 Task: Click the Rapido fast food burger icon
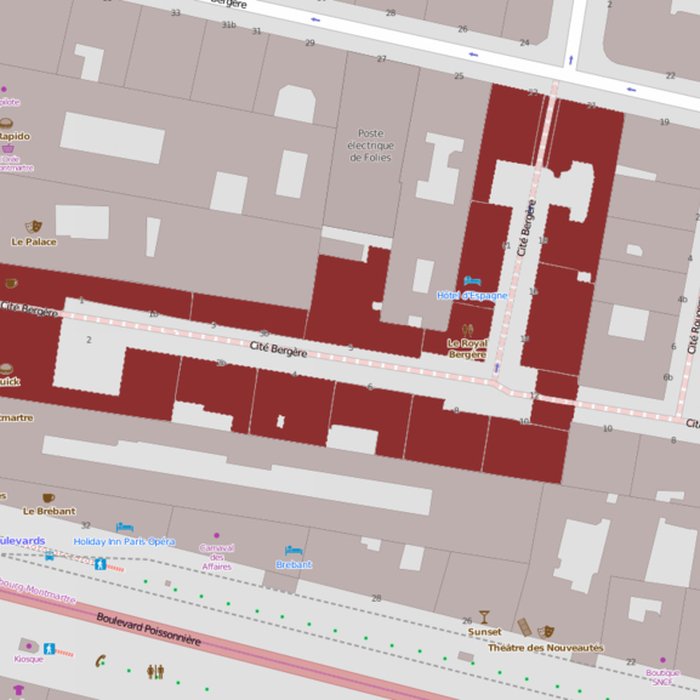[x=7, y=123]
